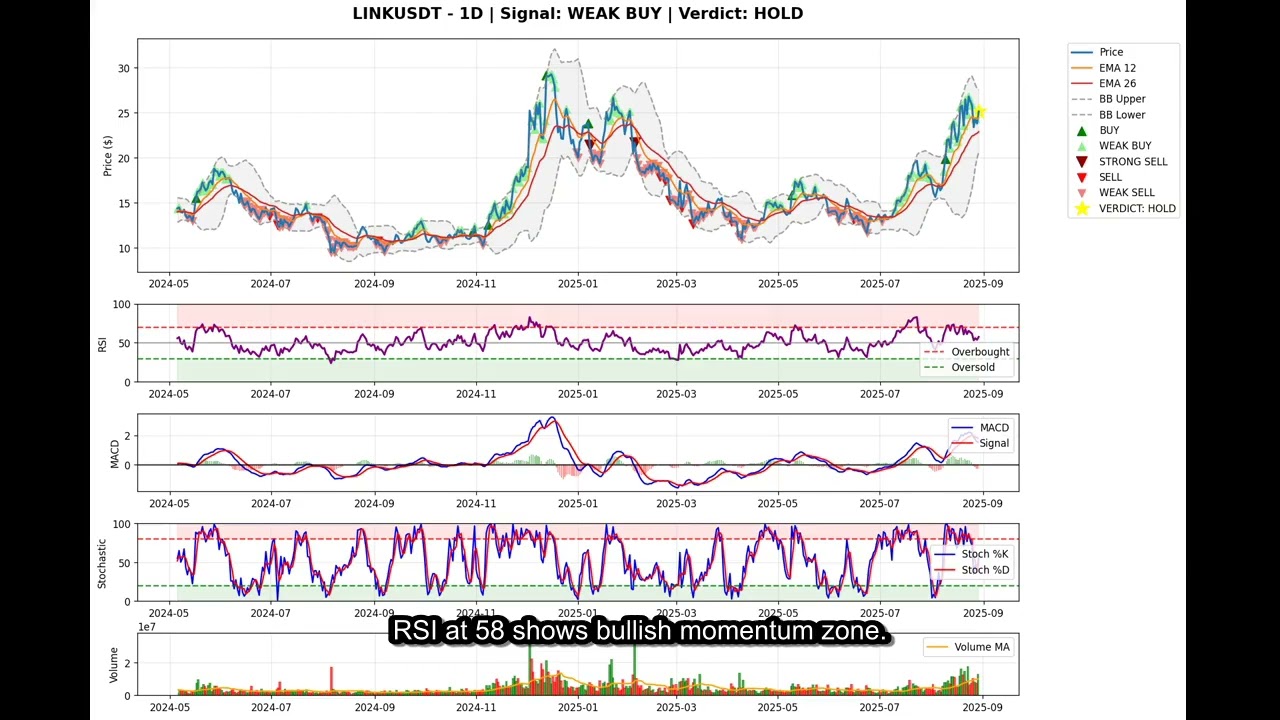The width and height of the screenshot is (1280, 720).
Task: Click 2024-11 date under the price chart
Action: tap(476, 284)
